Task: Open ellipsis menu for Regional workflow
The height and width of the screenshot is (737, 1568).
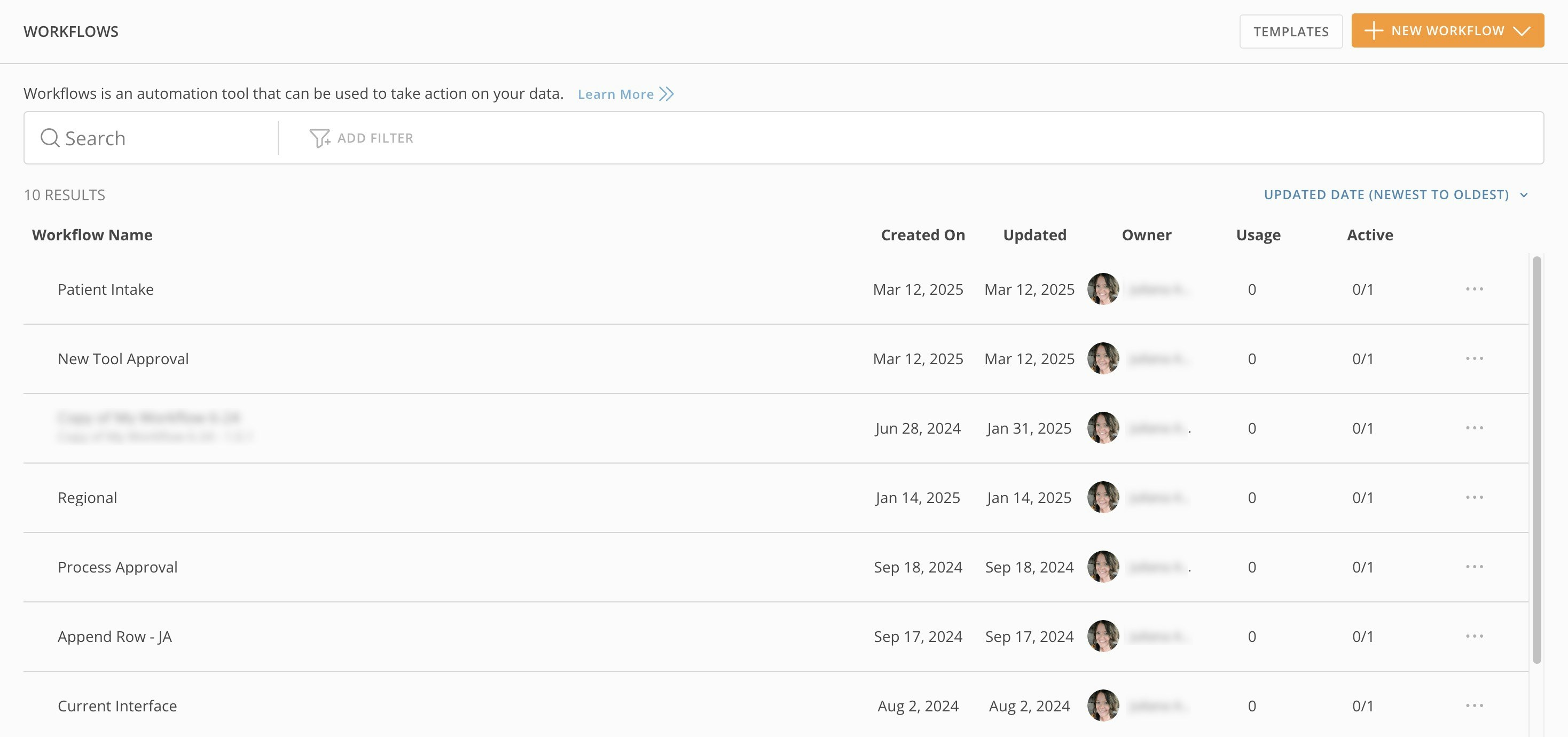Action: point(1473,497)
